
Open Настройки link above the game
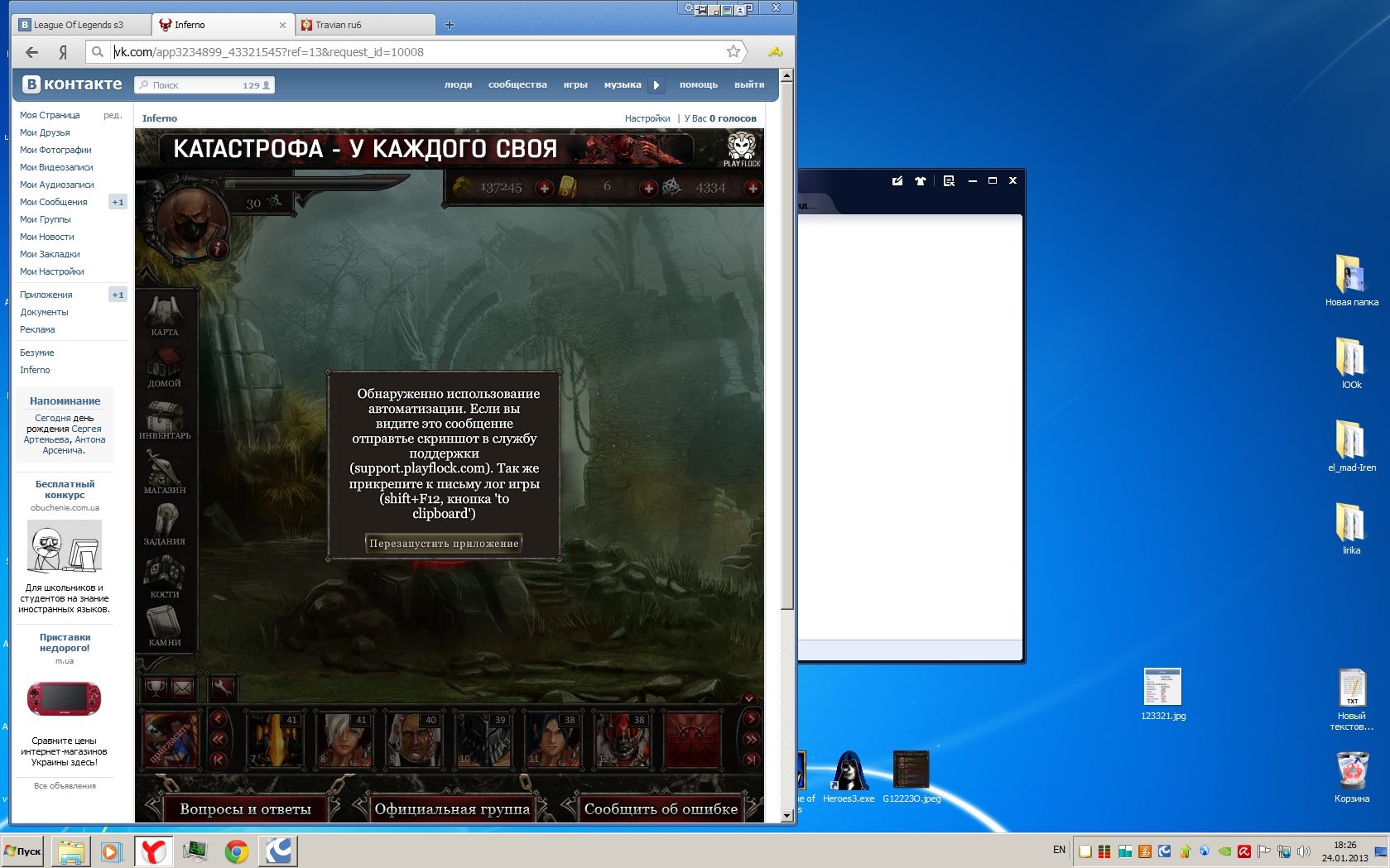[647, 118]
